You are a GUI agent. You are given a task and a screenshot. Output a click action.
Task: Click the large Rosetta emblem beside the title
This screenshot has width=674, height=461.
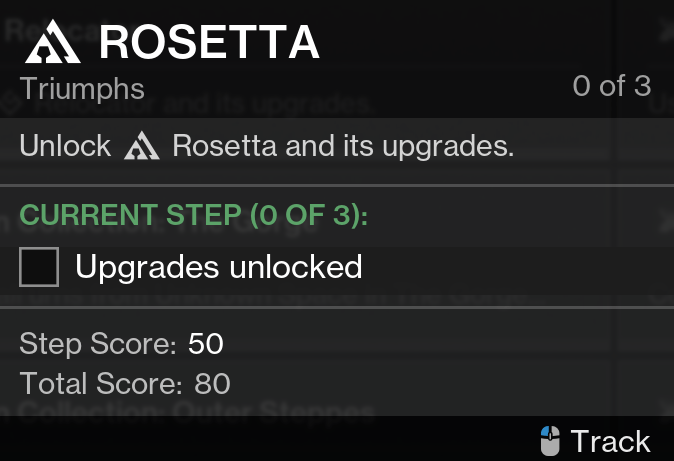[52, 42]
